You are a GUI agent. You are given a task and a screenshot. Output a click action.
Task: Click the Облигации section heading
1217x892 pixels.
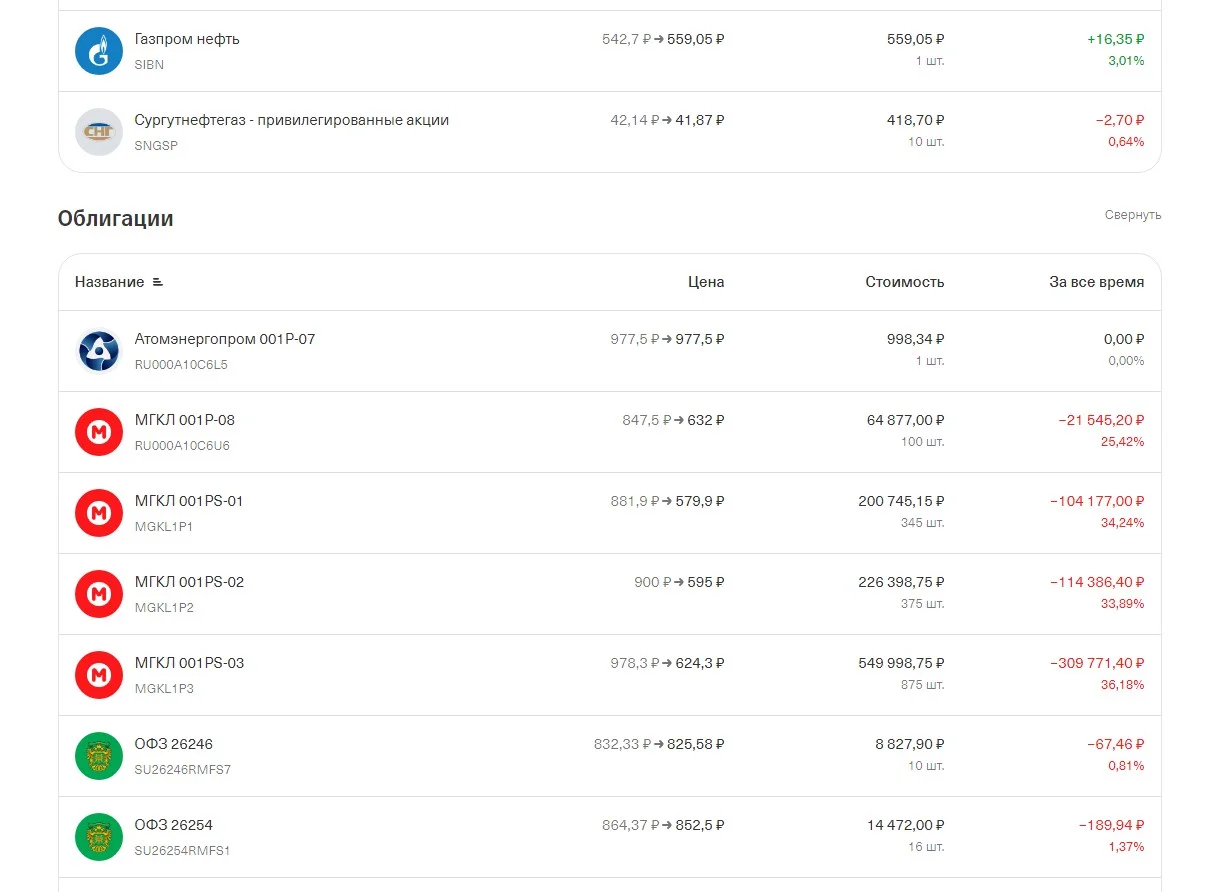pos(116,218)
